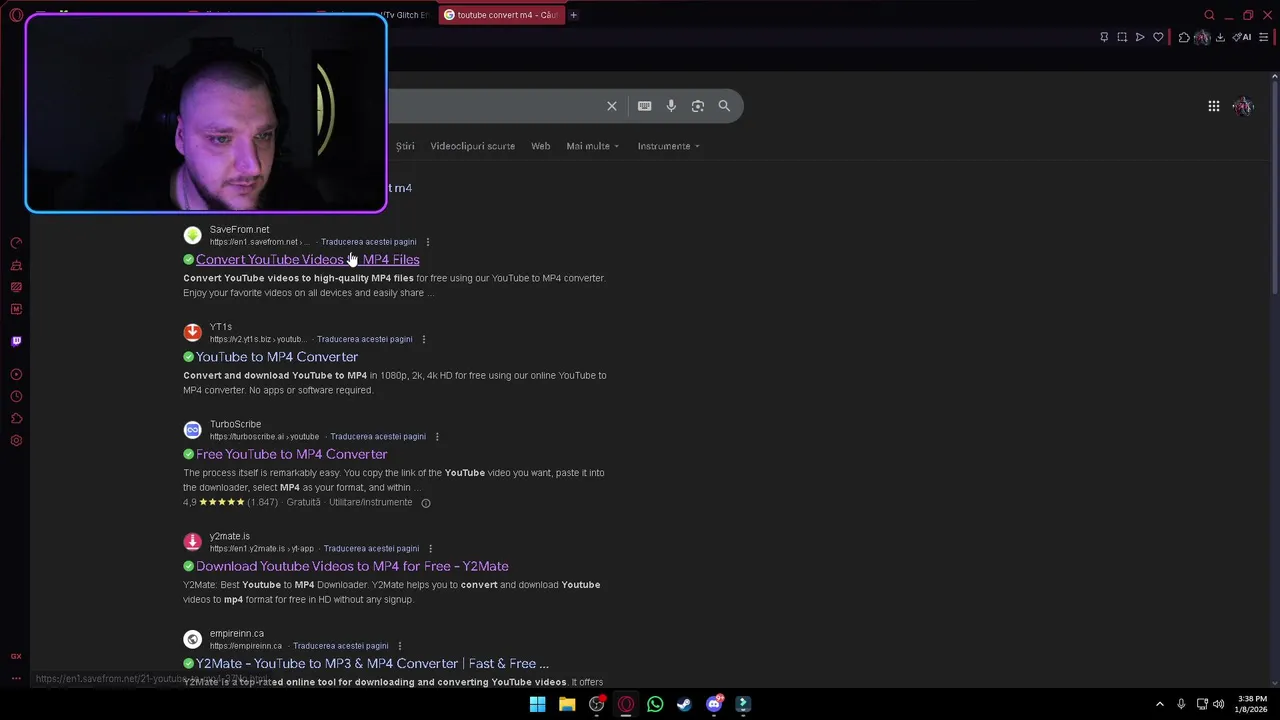The width and height of the screenshot is (1280, 720).
Task: Open more options for SaveFrom.net result
Action: coord(427,242)
